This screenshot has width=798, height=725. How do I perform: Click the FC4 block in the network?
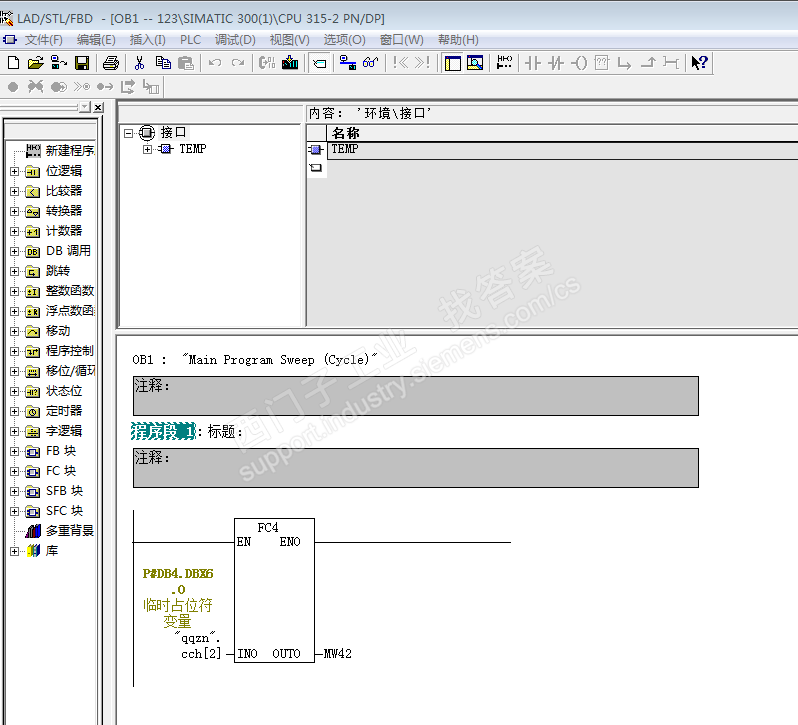[x=274, y=590]
